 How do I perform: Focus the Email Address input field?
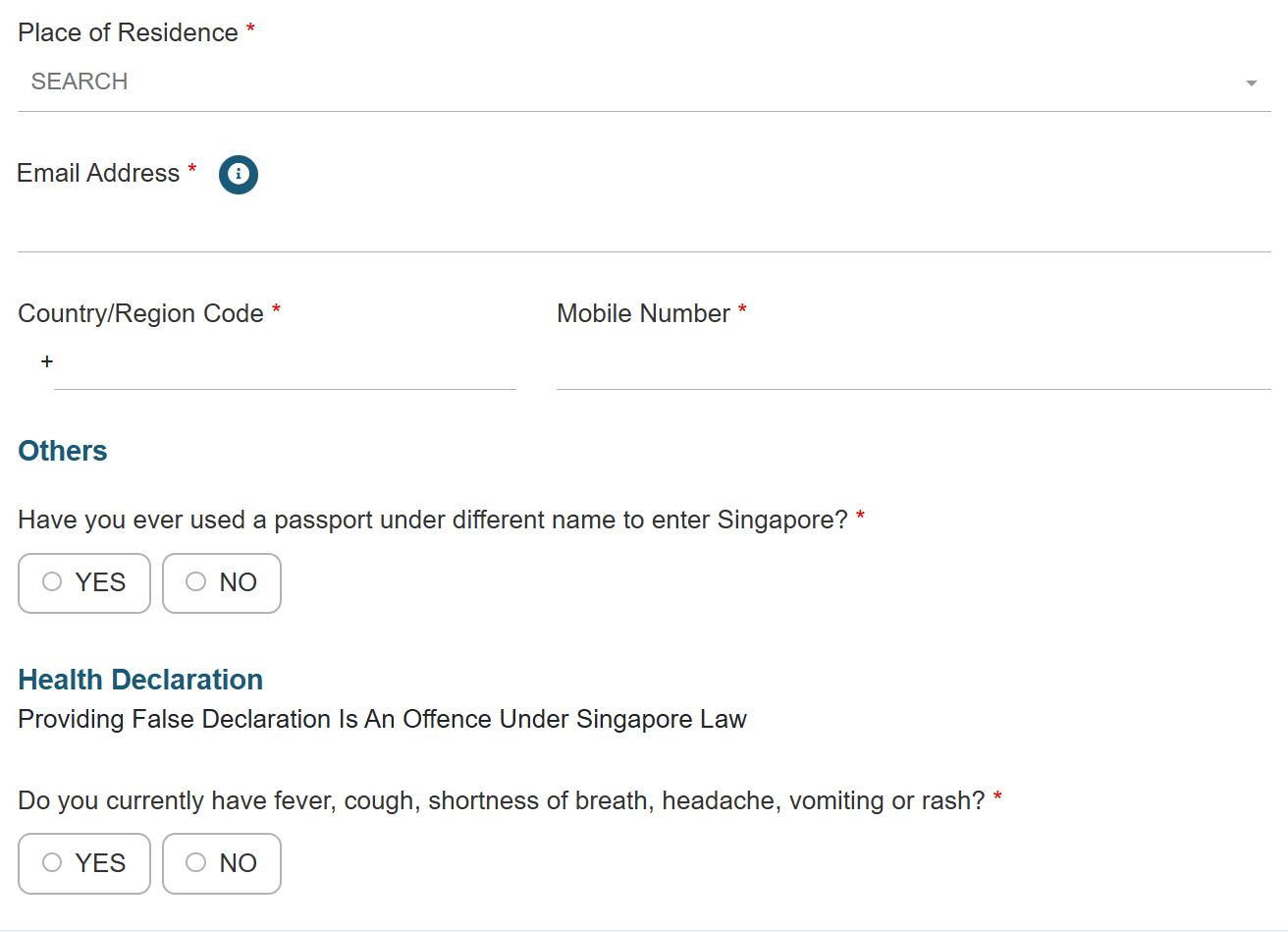(643, 229)
